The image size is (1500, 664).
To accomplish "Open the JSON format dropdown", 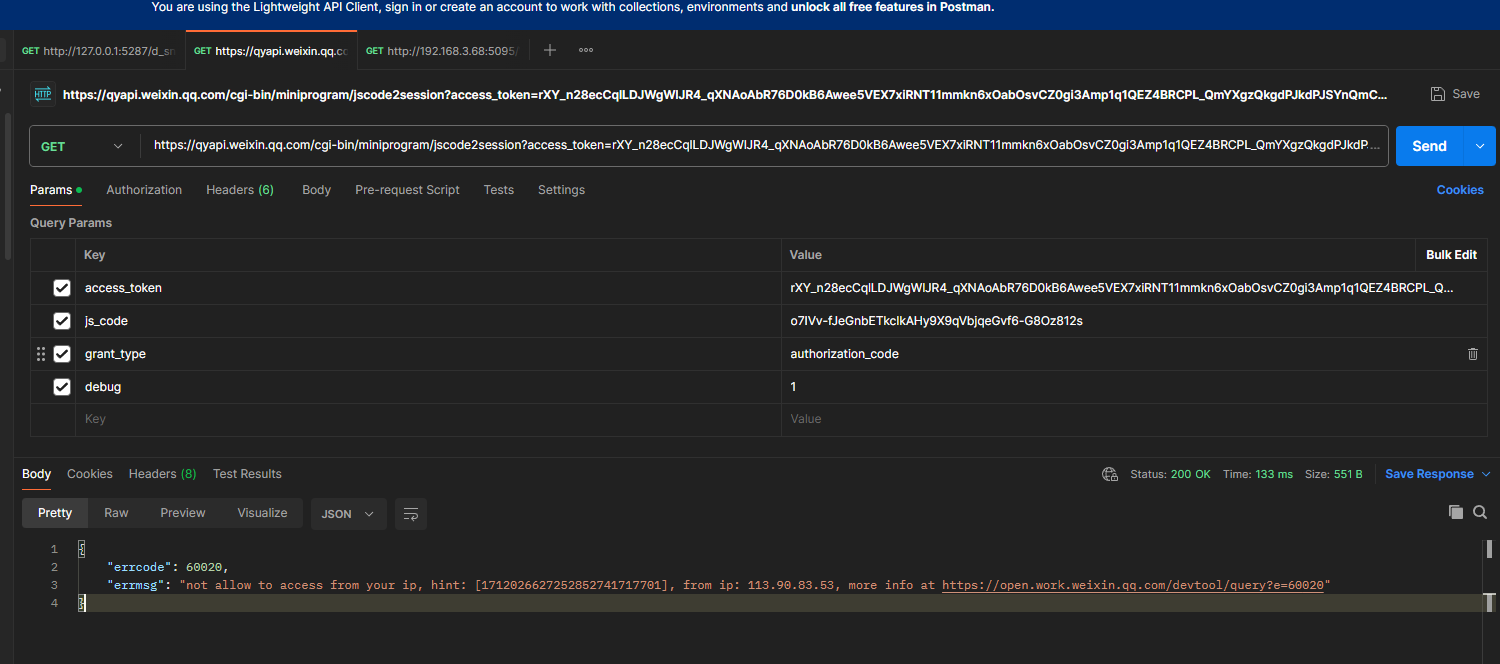I will click(348, 514).
